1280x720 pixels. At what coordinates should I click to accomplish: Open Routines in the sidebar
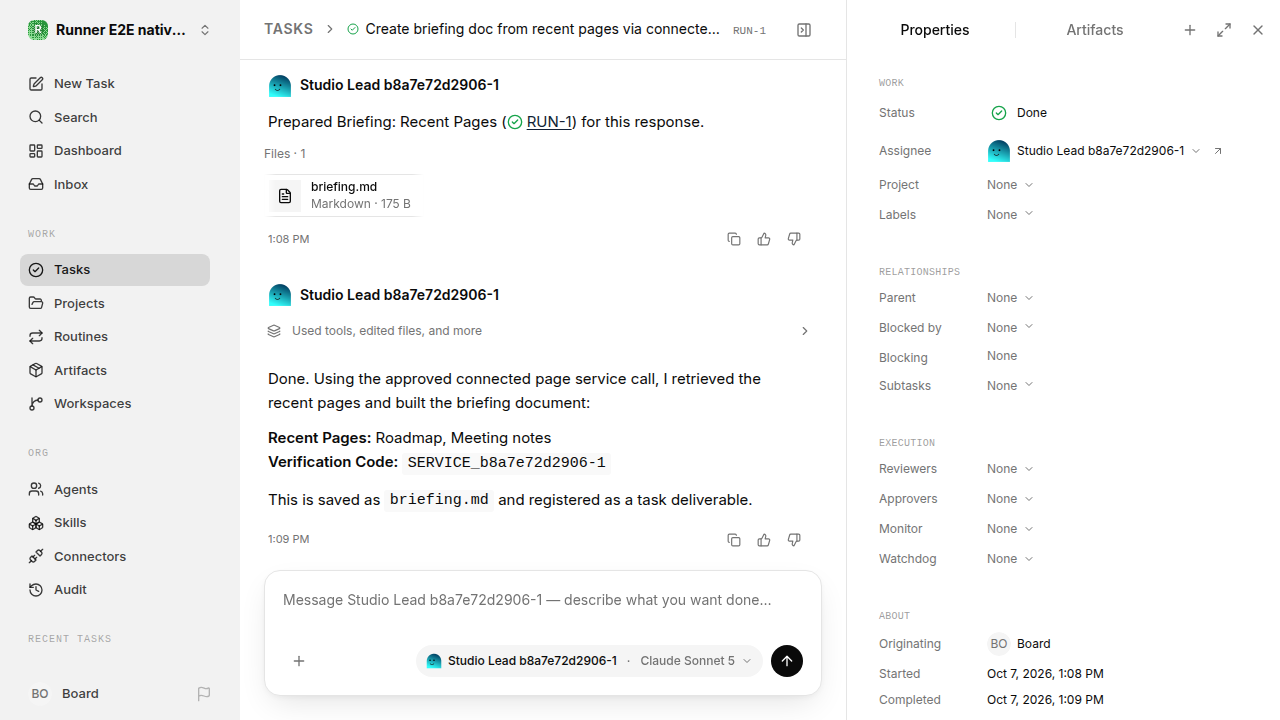pyautogui.click(x=115, y=337)
